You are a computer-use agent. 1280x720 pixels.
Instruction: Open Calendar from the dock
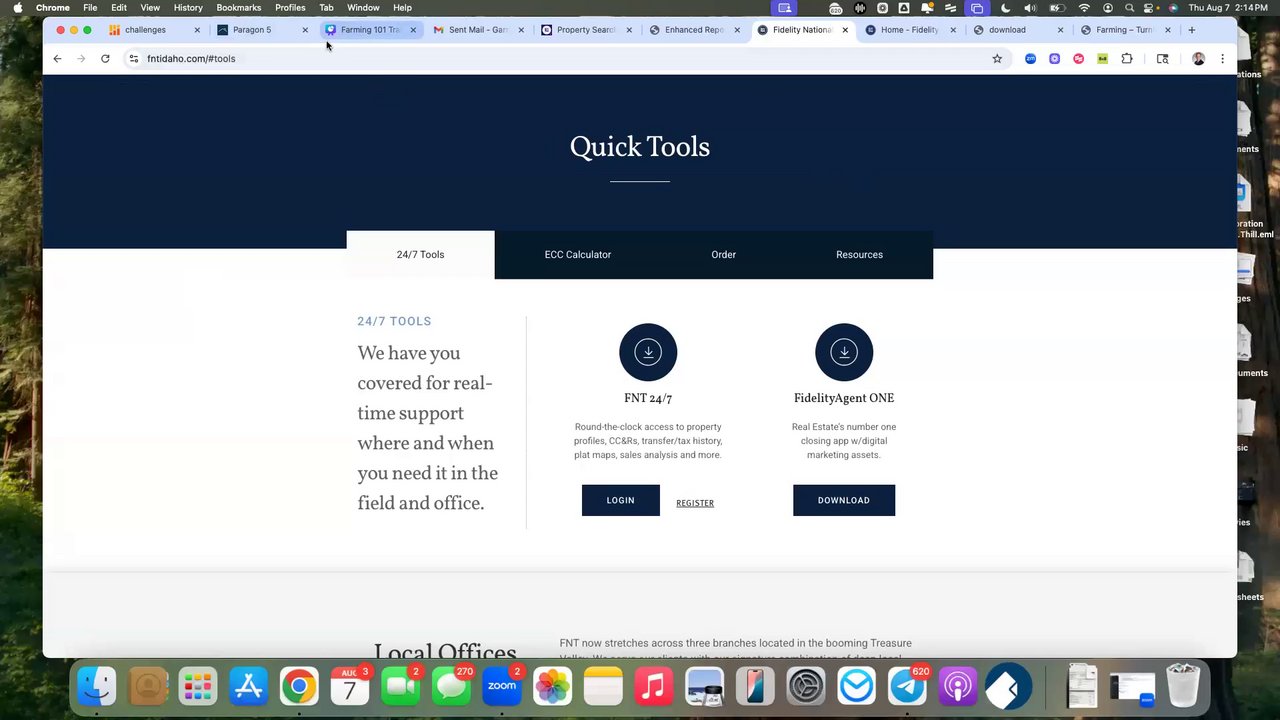click(349, 687)
